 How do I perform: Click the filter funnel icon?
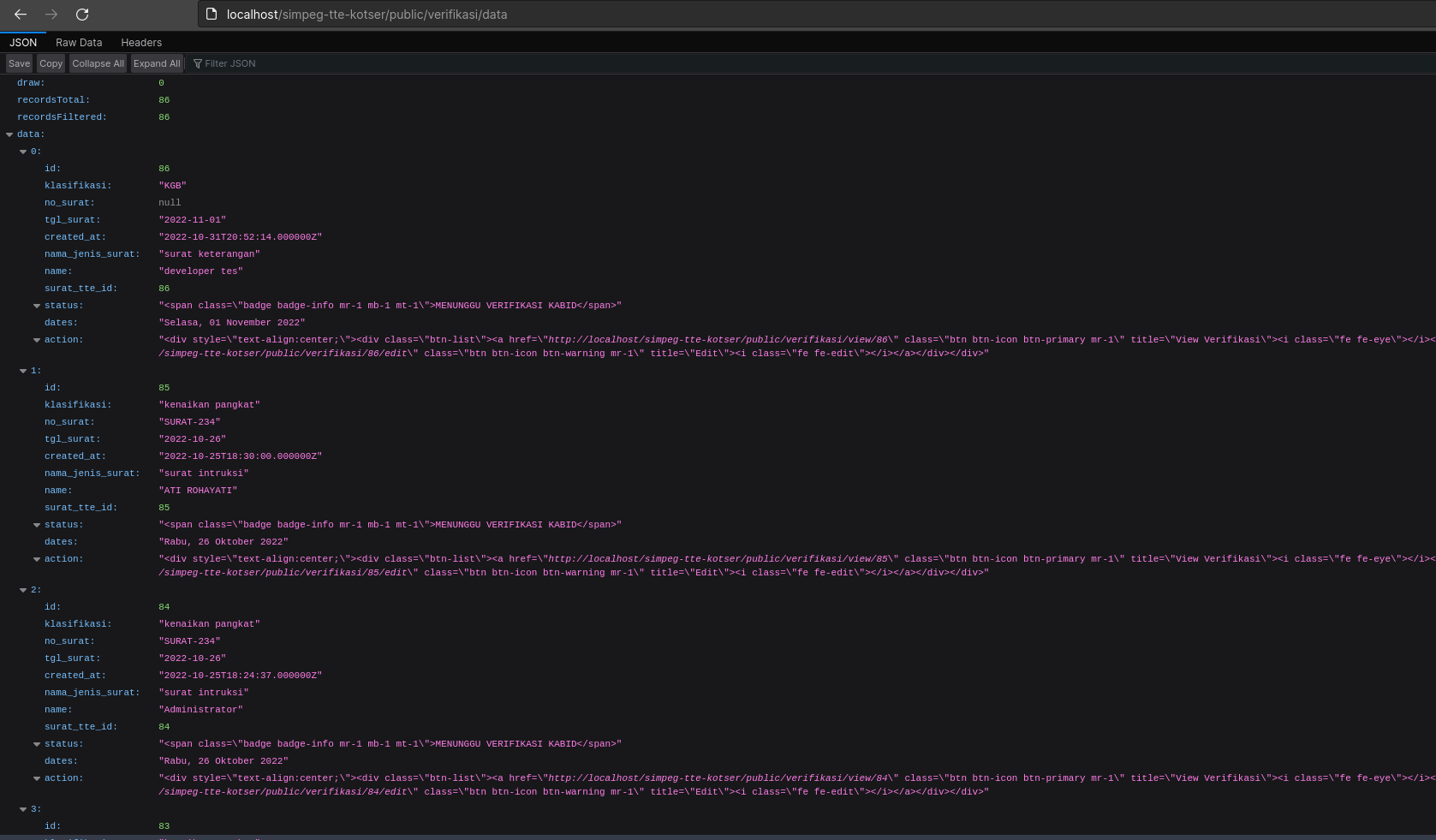(x=198, y=63)
